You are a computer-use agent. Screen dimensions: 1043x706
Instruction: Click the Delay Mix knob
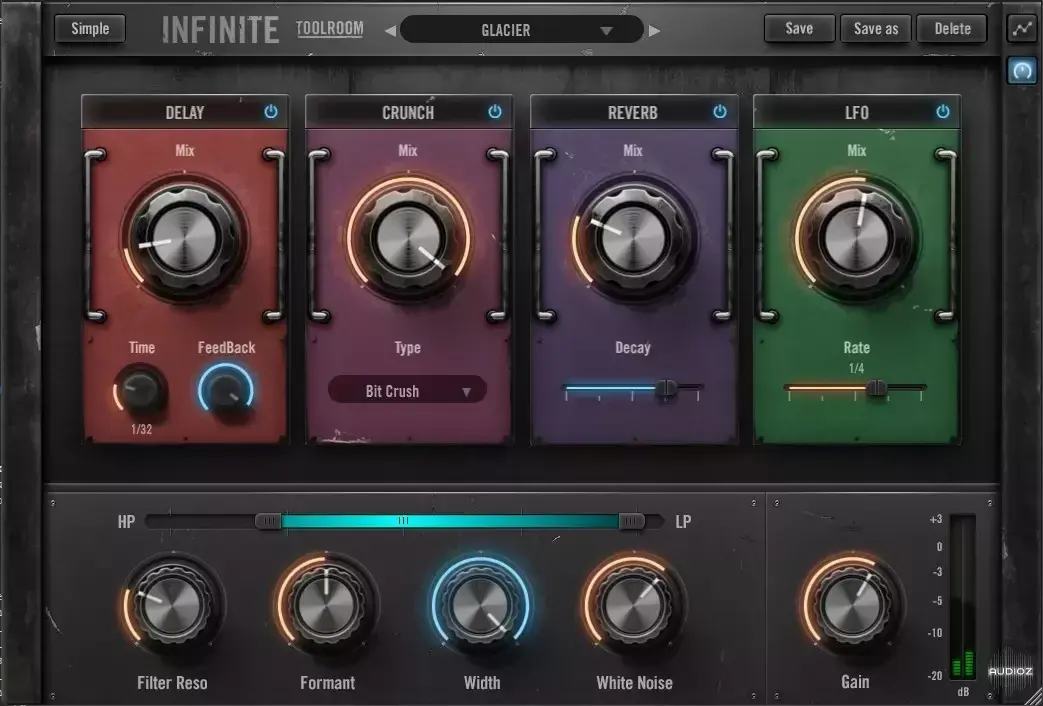183,237
